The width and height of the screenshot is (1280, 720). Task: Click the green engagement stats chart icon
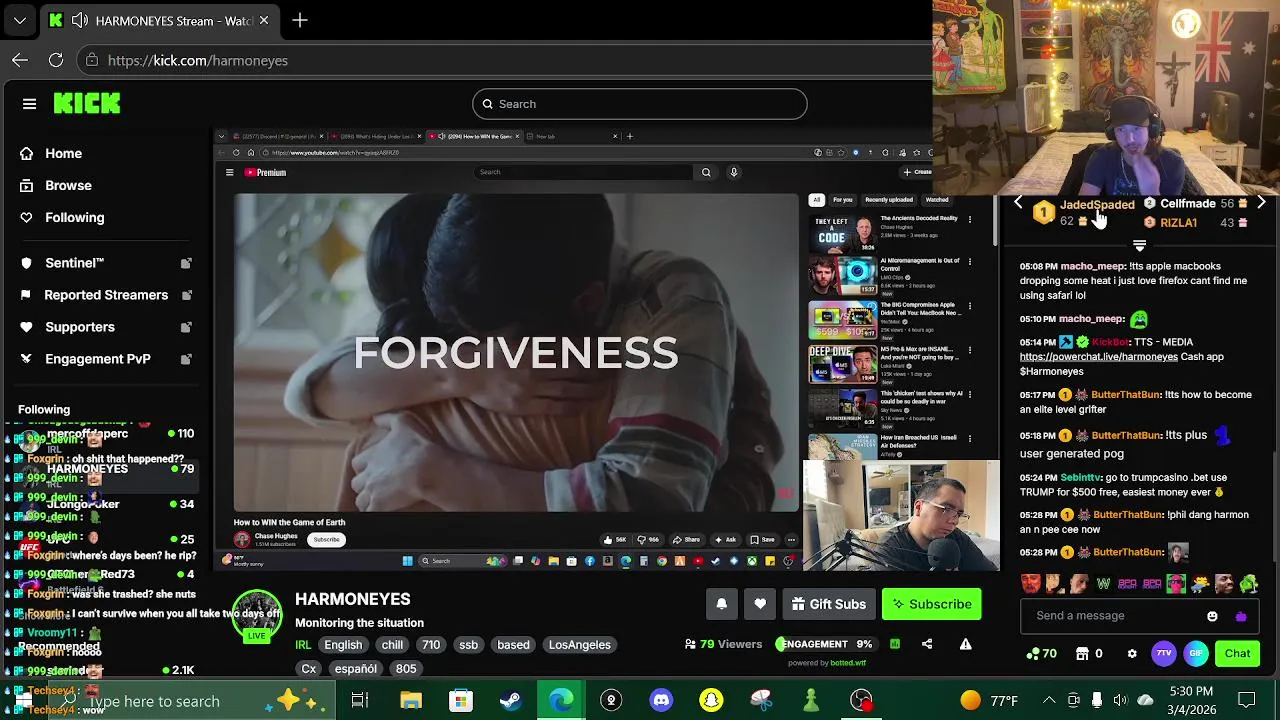895,644
